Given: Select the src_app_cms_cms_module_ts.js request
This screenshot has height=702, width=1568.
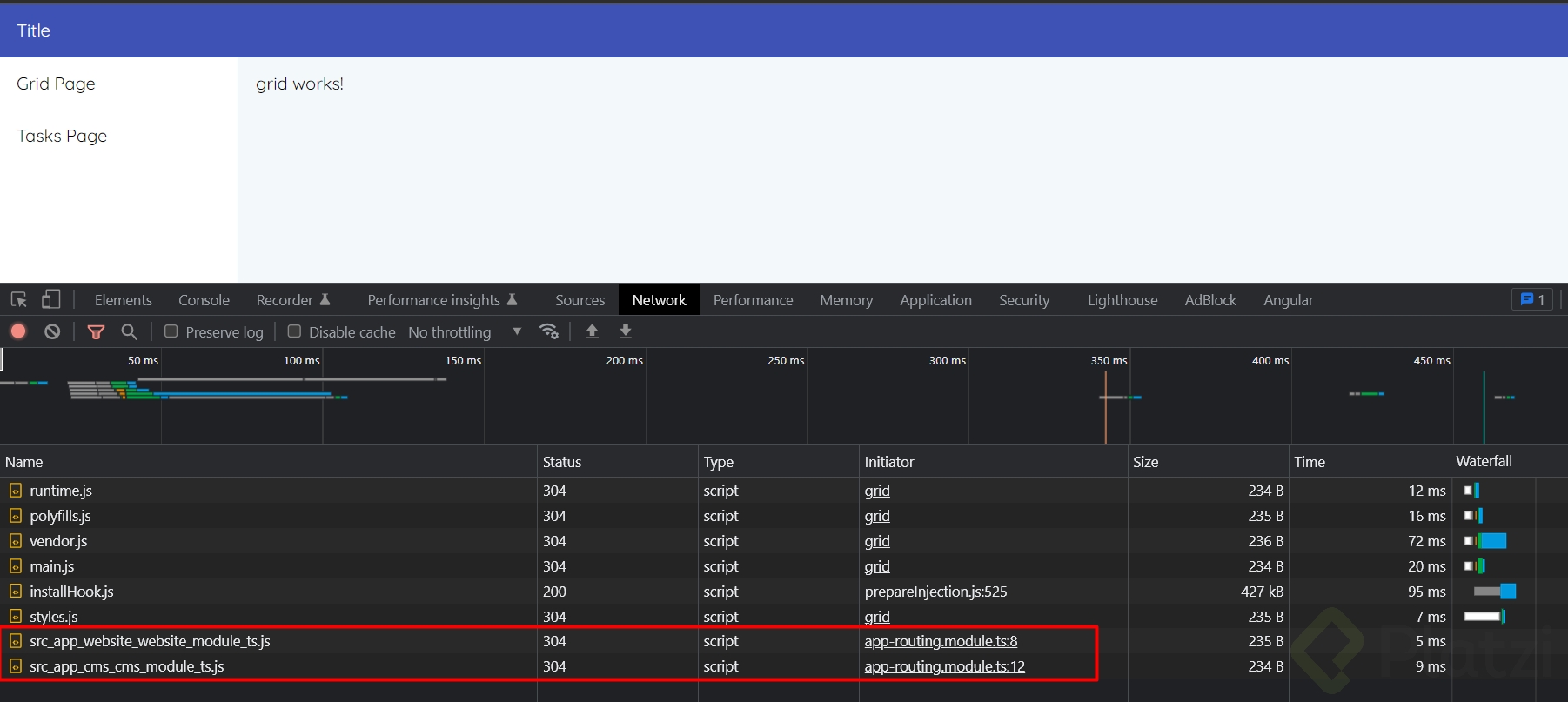Looking at the screenshot, I should pyautogui.click(x=127, y=666).
